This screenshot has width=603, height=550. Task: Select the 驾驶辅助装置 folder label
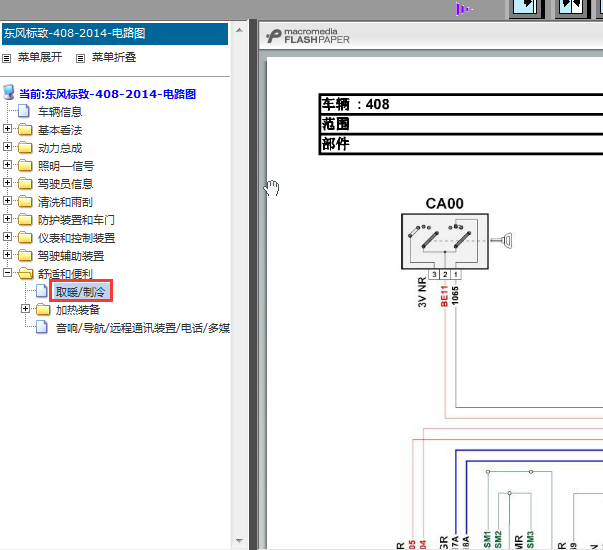click(x=71, y=256)
